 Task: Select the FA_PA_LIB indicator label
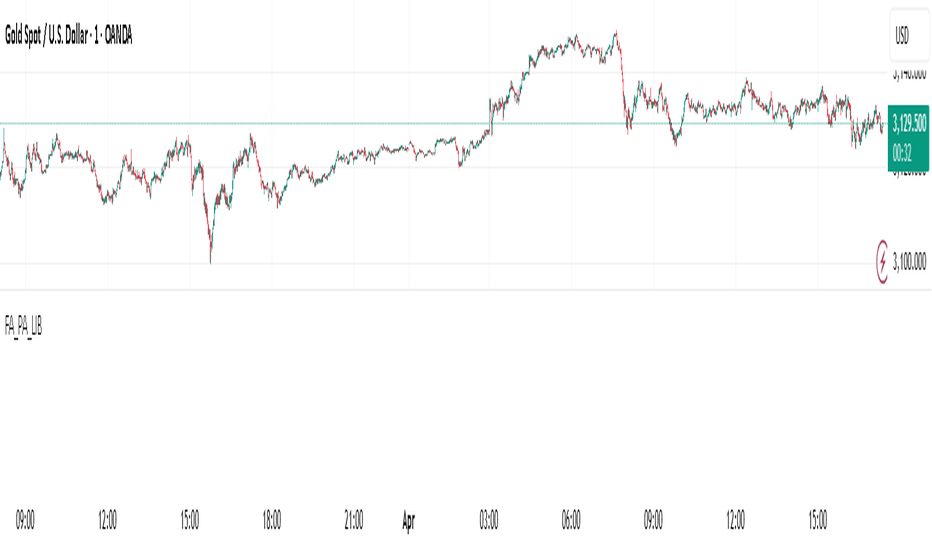tap(23, 326)
